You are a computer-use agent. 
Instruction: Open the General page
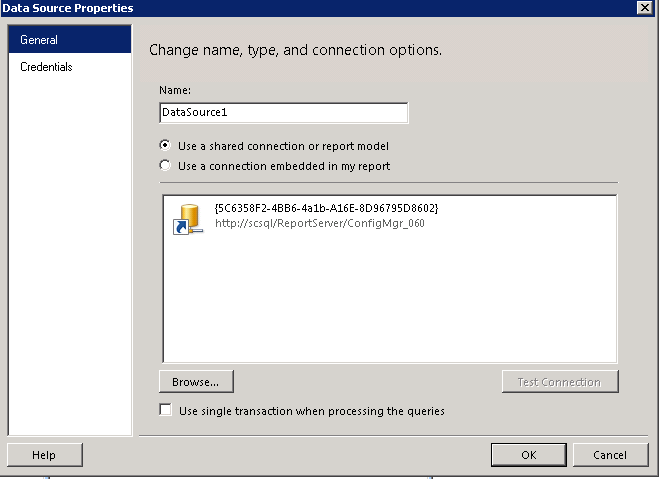point(70,39)
